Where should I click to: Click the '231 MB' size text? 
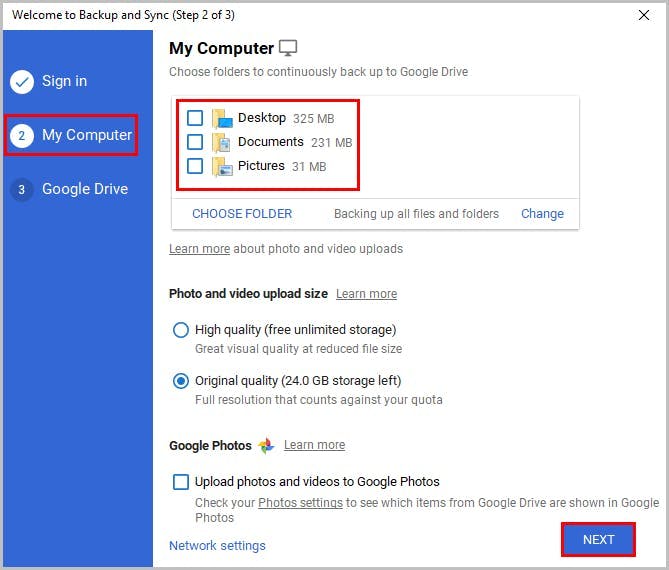pos(332,142)
